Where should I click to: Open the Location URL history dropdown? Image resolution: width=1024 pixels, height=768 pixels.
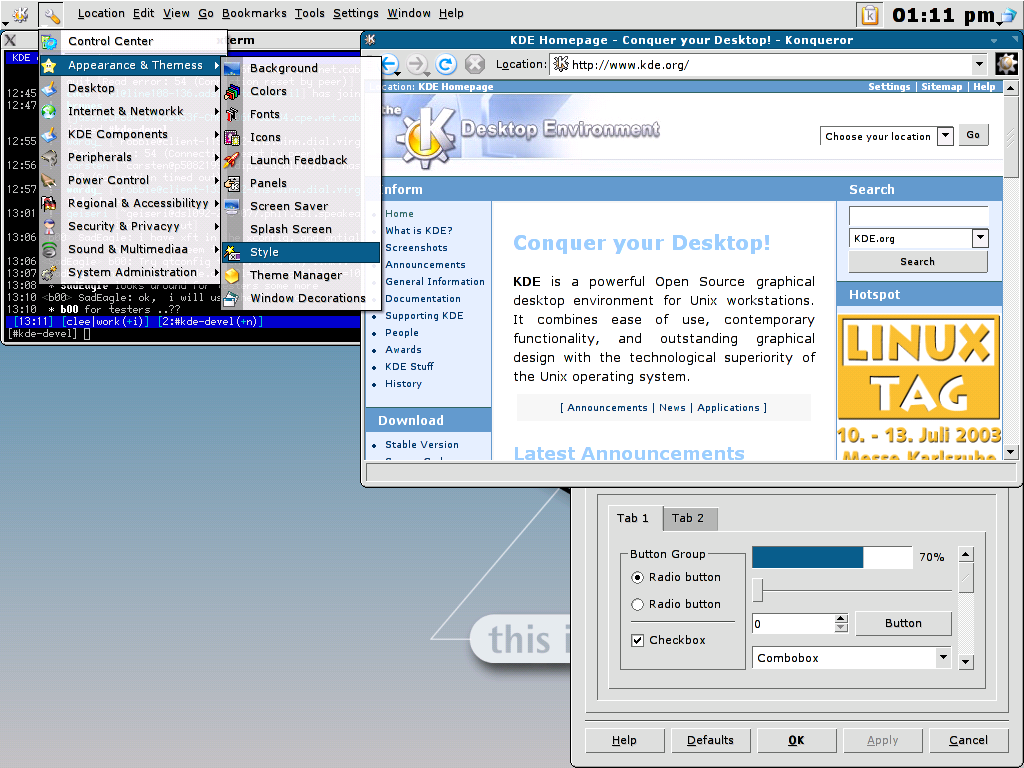point(978,65)
